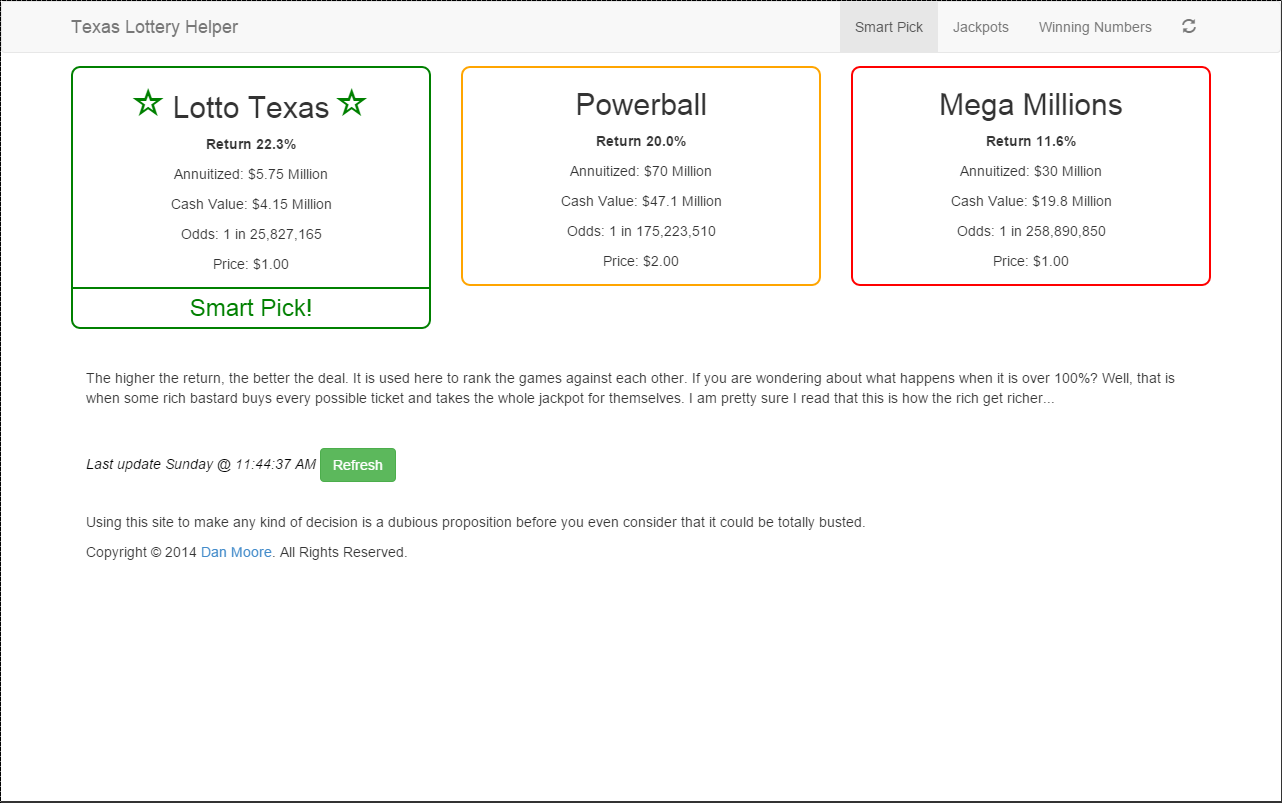Screen dimensions: 1282x803
Task: Open the Smart Pick tab
Action: (889, 27)
